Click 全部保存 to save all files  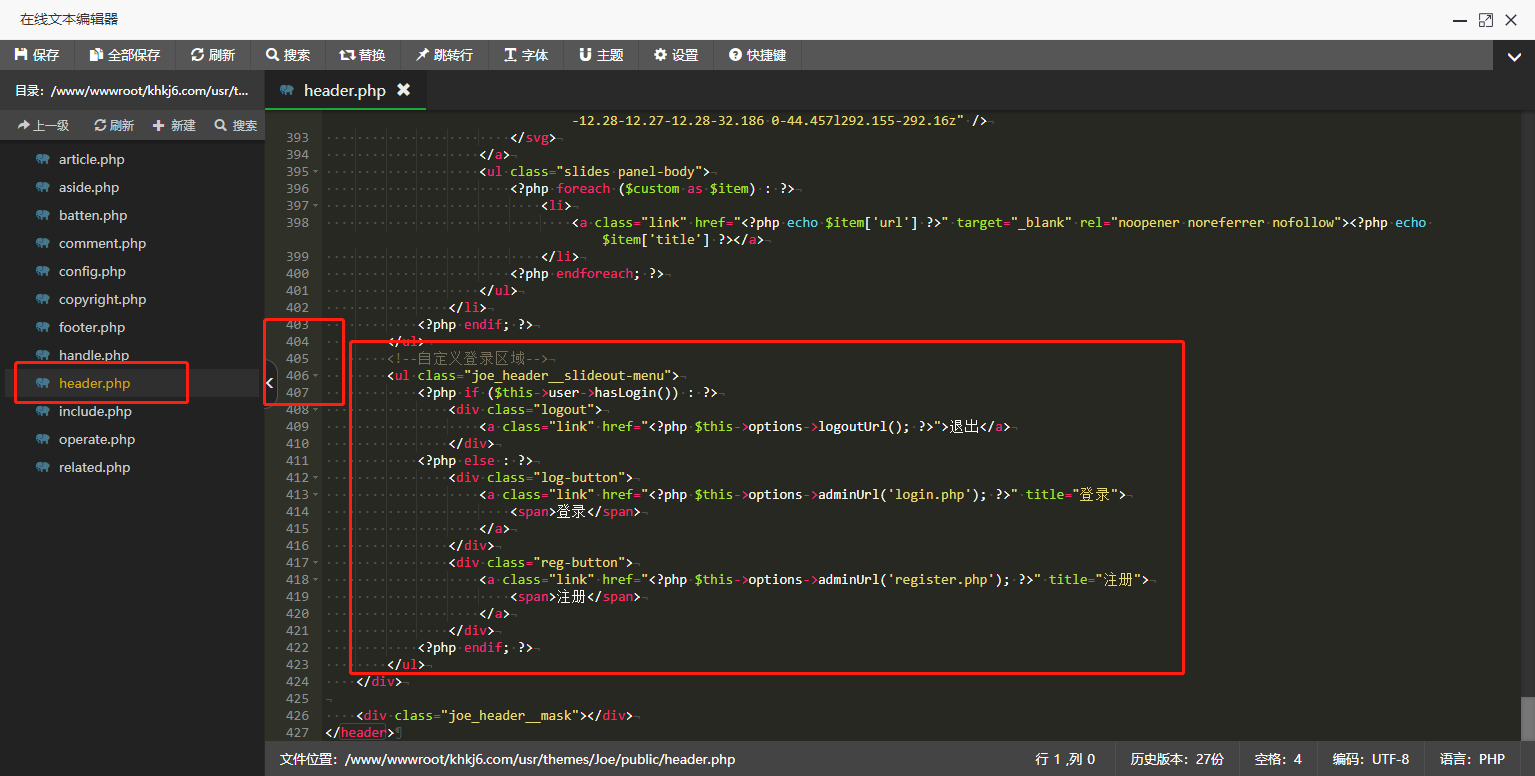point(124,55)
